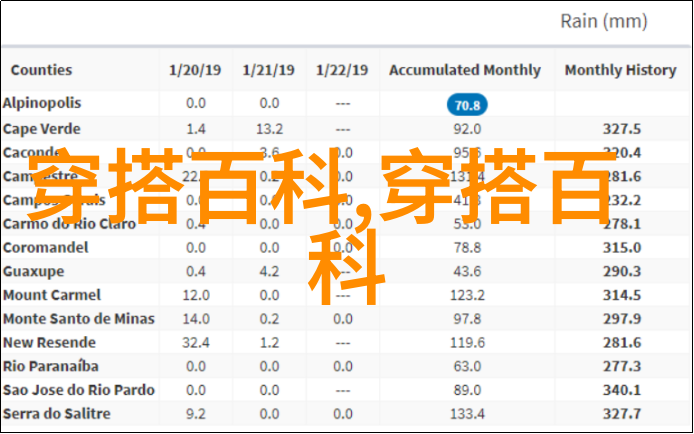Screen dimensions: 694x434
Task: Select the 1/21/19 date column header
Action: 269,70
